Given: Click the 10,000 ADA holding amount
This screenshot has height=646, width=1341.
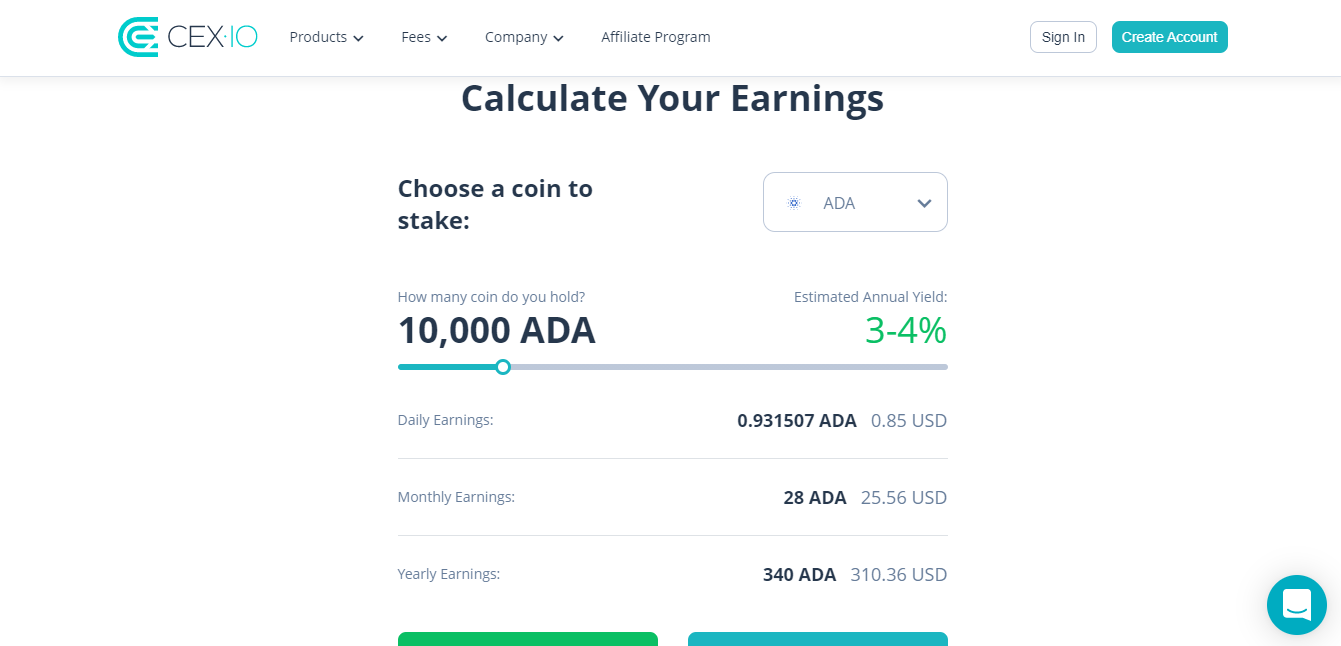Looking at the screenshot, I should click(x=496, y=330).
